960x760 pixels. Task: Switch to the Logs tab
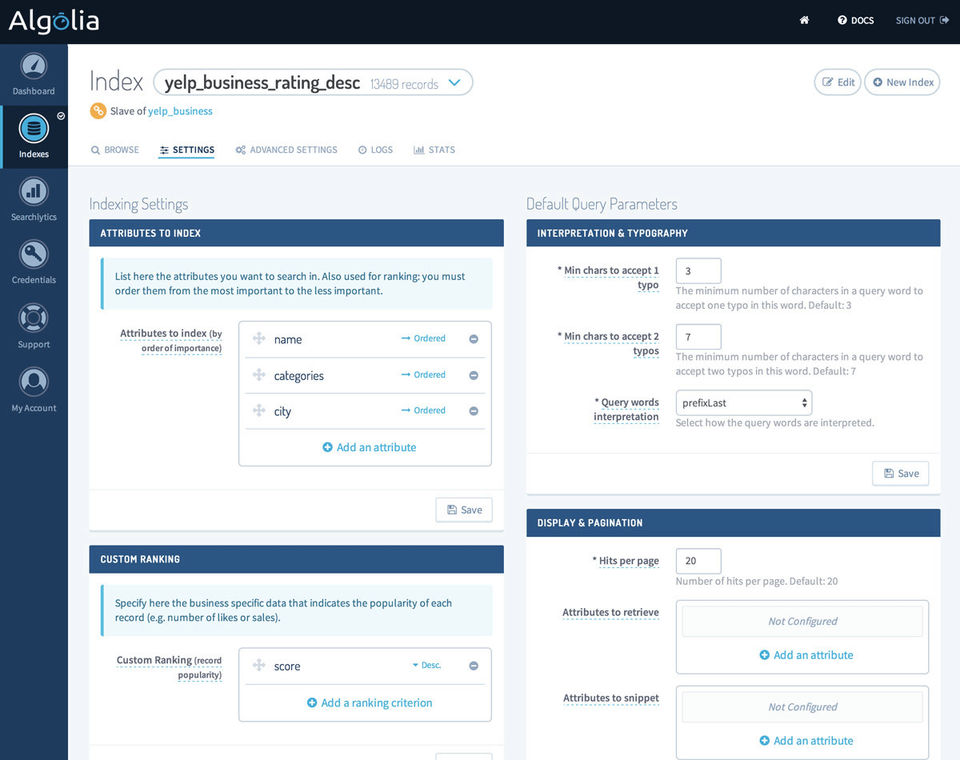pyautogui.click(x=375, y=150)
